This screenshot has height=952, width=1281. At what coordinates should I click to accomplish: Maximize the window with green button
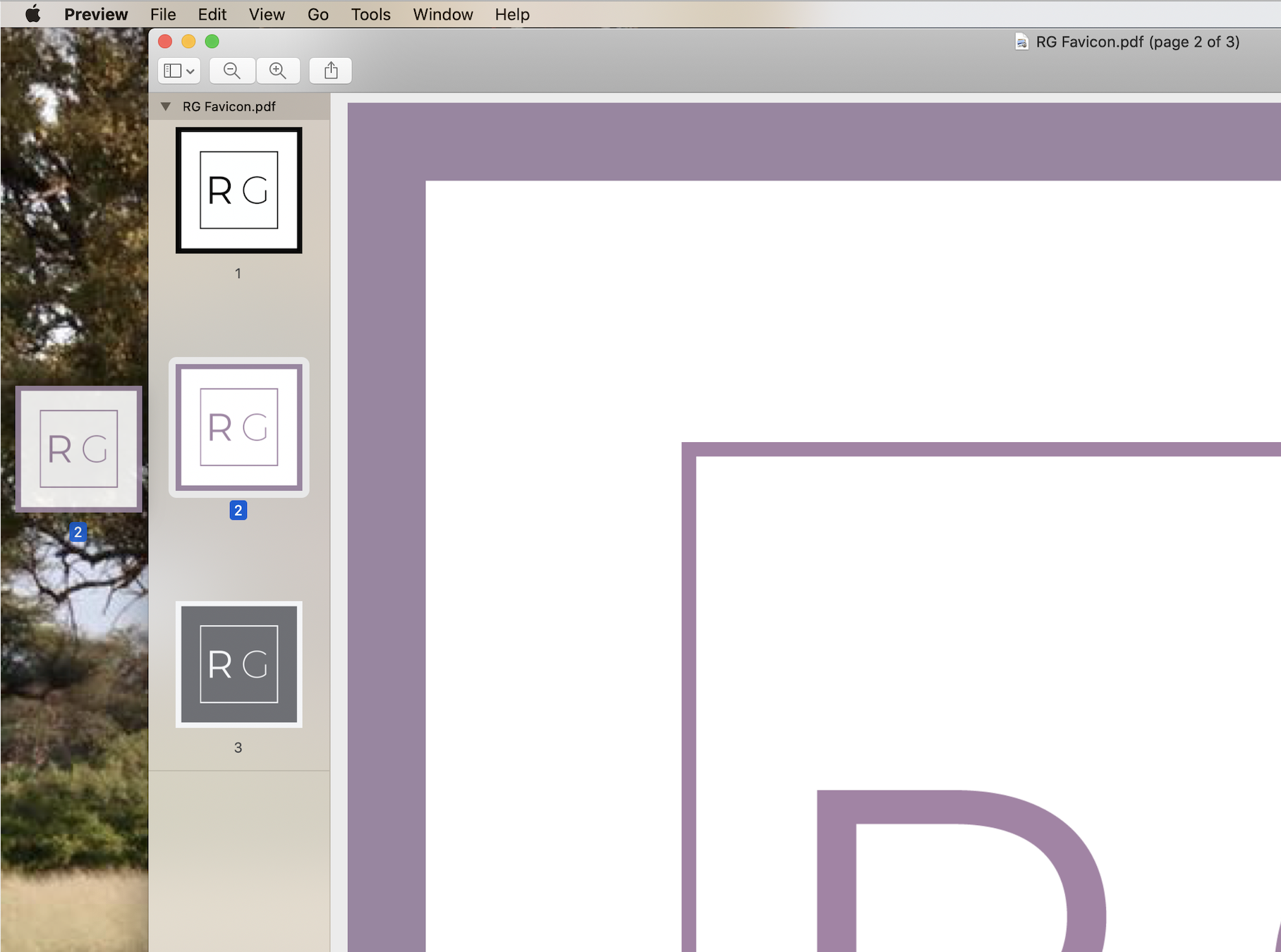[212, 42]
